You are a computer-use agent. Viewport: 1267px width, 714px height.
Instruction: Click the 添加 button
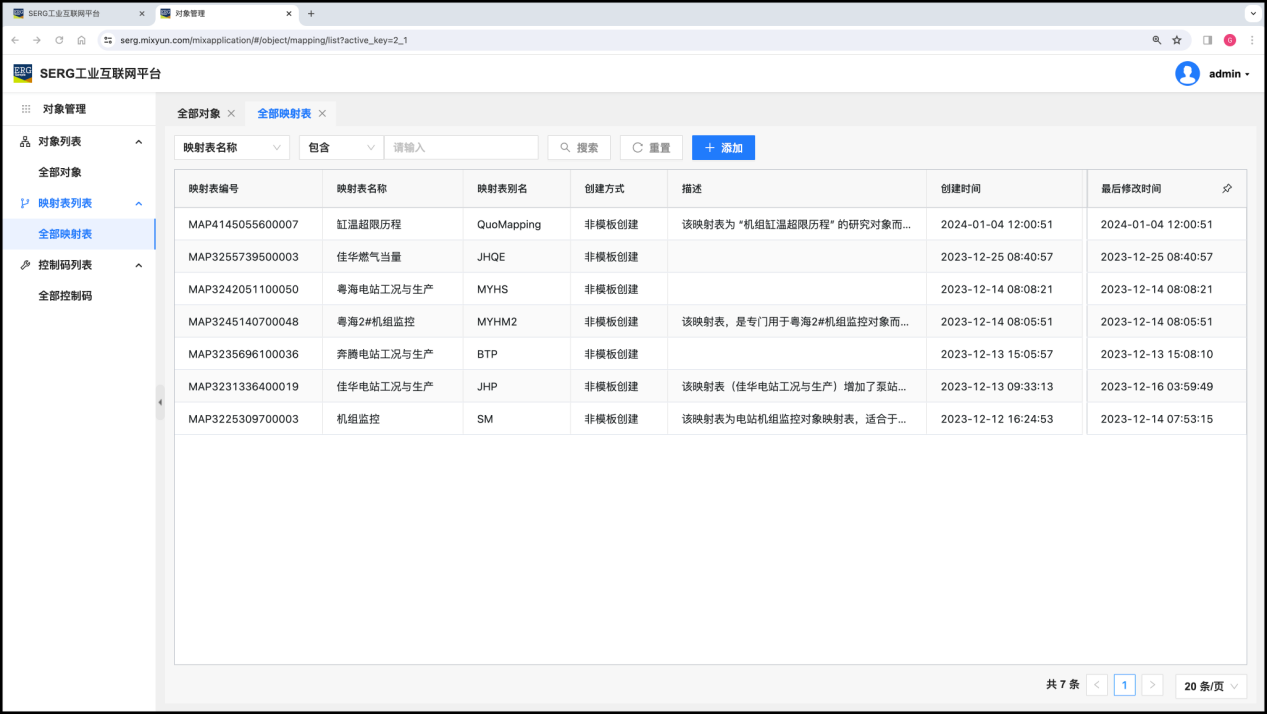pyautogui.click(x=723, y=148)
